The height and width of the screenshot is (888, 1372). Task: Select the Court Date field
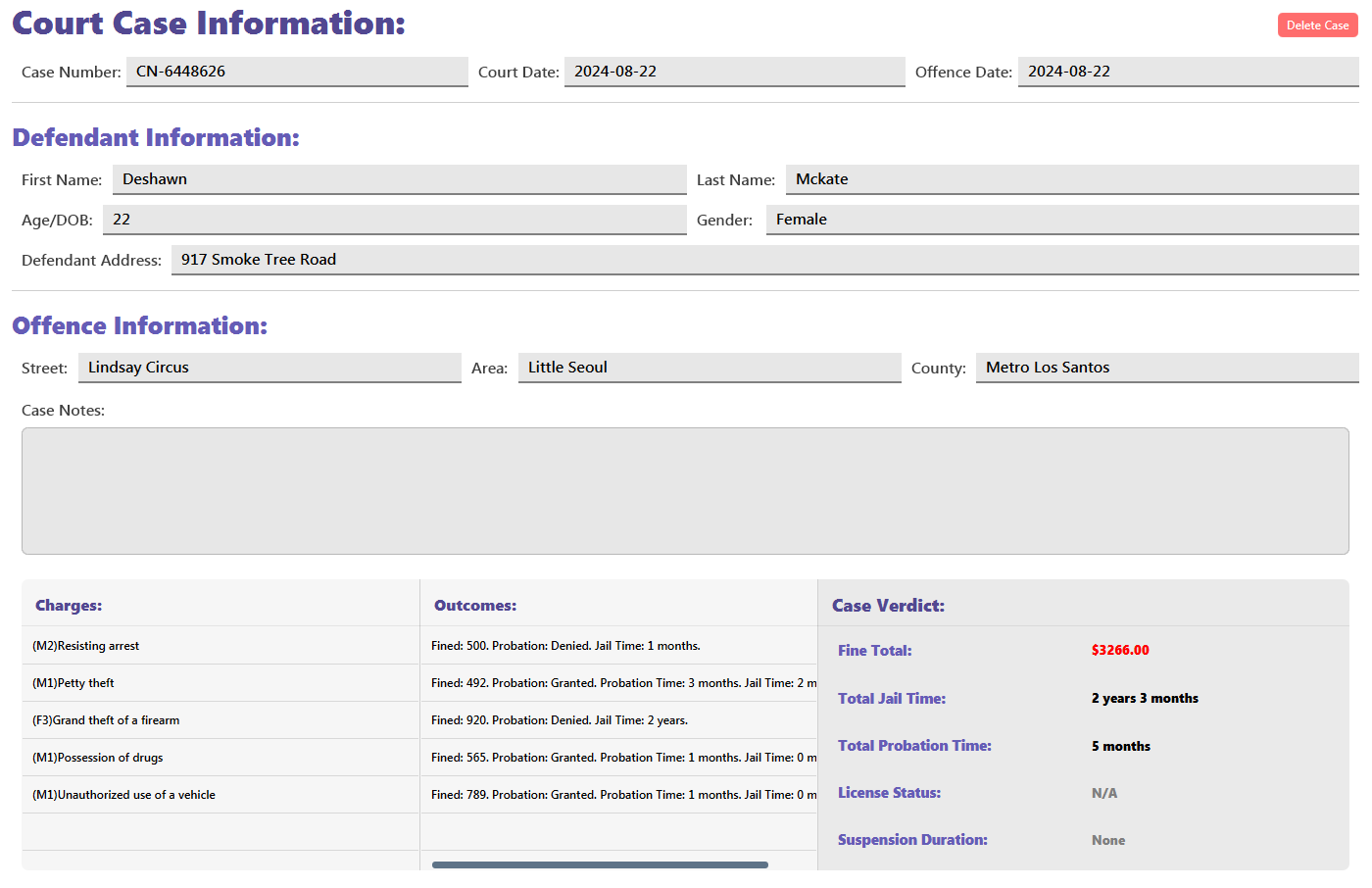733,72
